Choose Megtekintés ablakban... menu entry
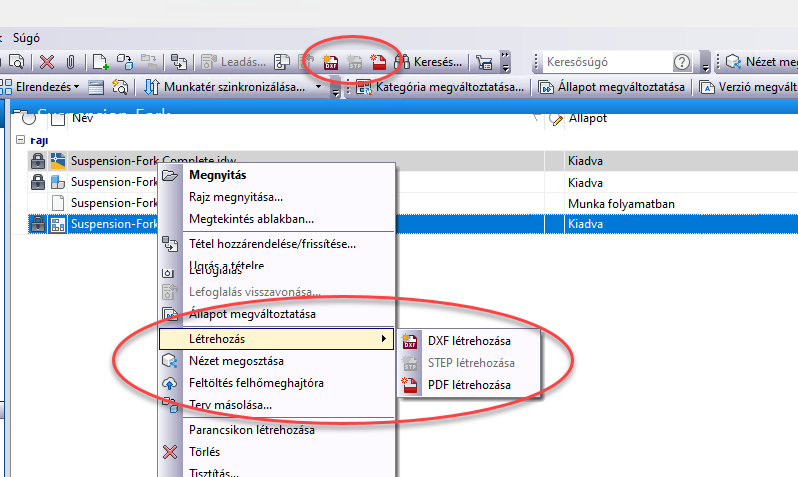 pyautogui.click(x=277, y=219)
